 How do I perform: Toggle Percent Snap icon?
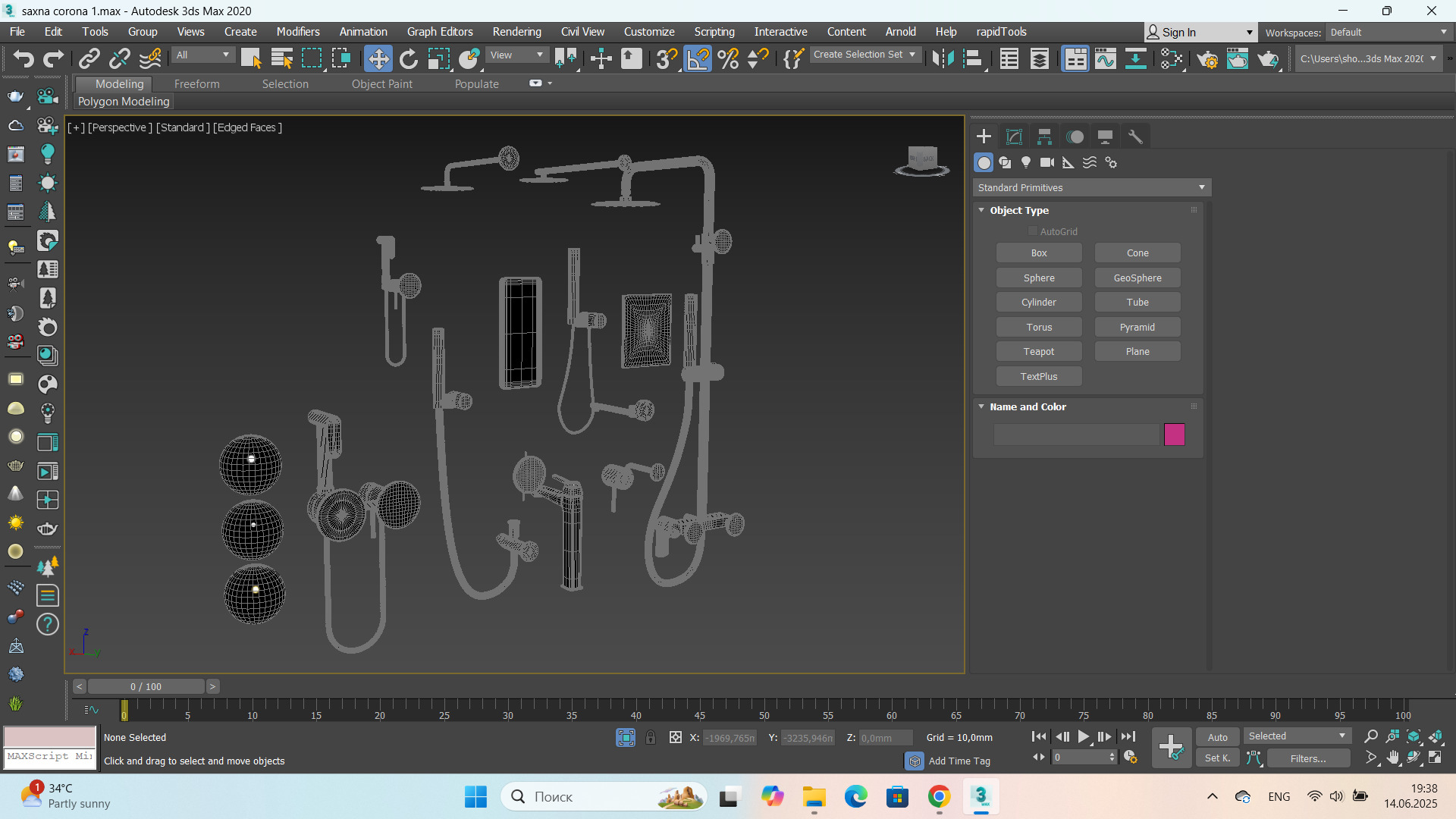[728, 58]
